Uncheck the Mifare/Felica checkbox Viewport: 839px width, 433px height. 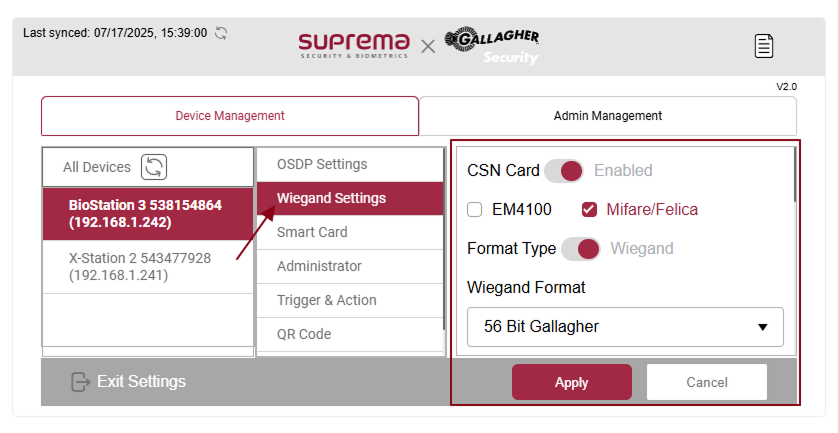point(589,210)
